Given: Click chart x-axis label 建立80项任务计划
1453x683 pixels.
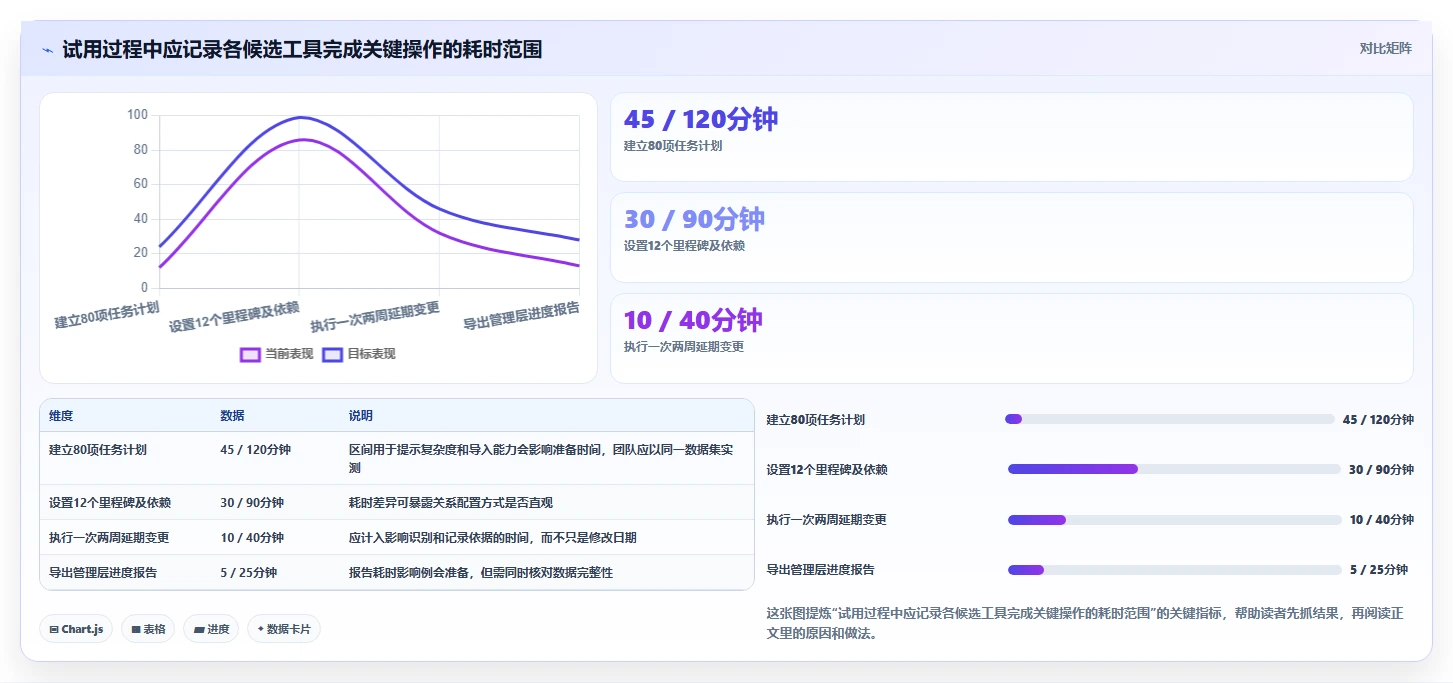Looking at the screenshot, I should pos(106,315).
